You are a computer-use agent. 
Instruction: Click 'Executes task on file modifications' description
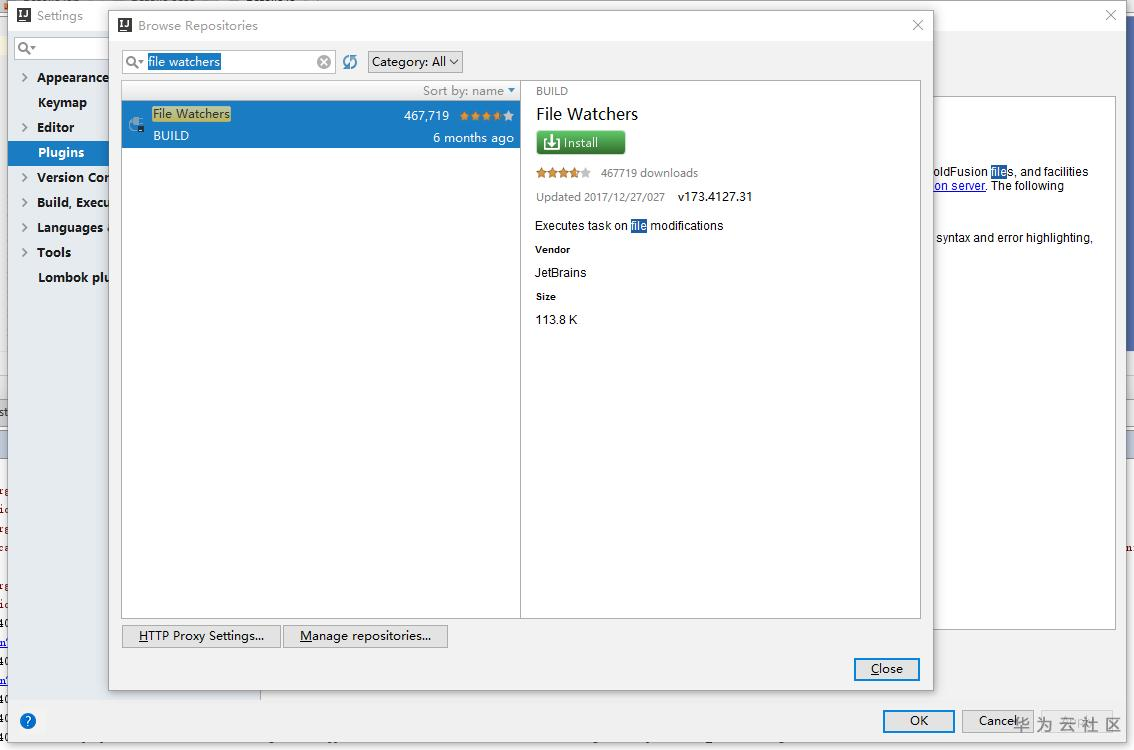[628, 226]
